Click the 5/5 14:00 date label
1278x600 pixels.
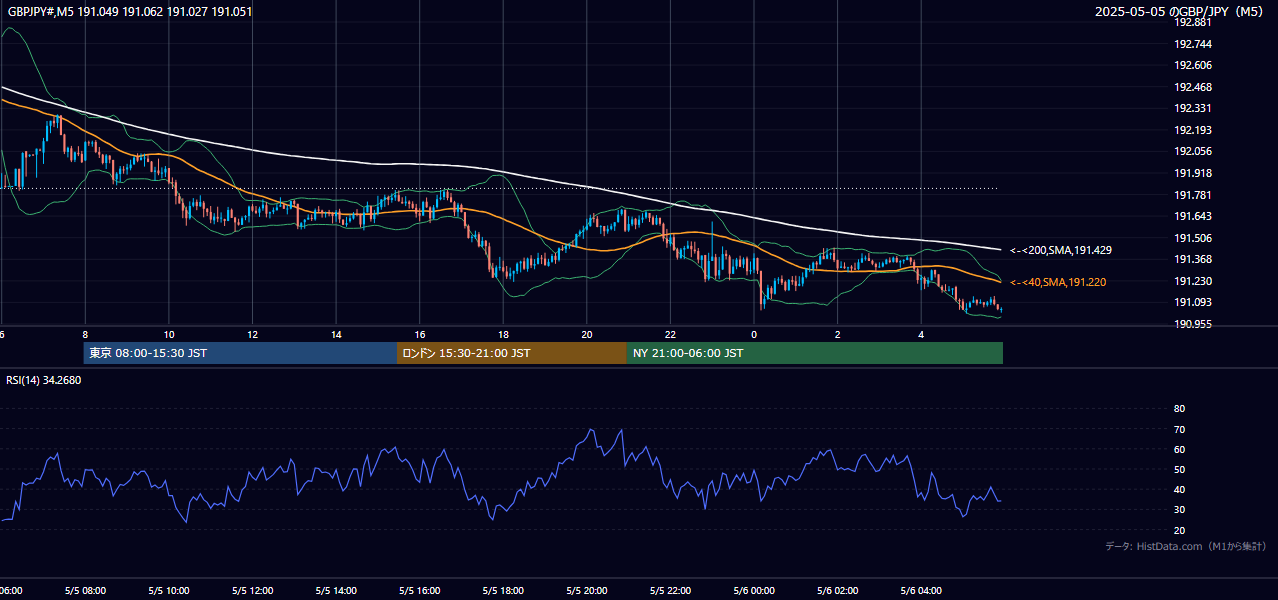point(336,591)
